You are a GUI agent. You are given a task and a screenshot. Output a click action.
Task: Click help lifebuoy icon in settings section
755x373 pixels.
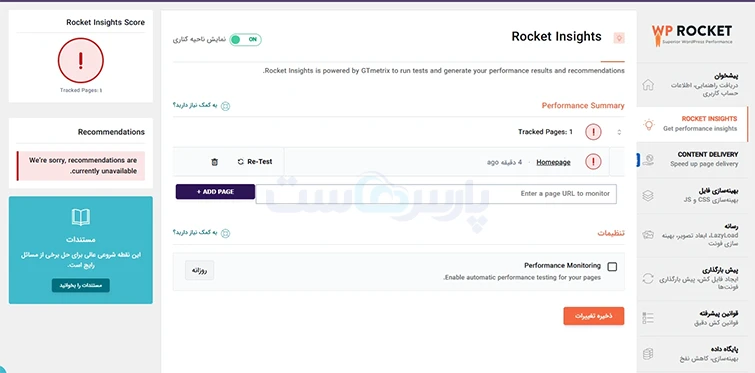(225, 233)
